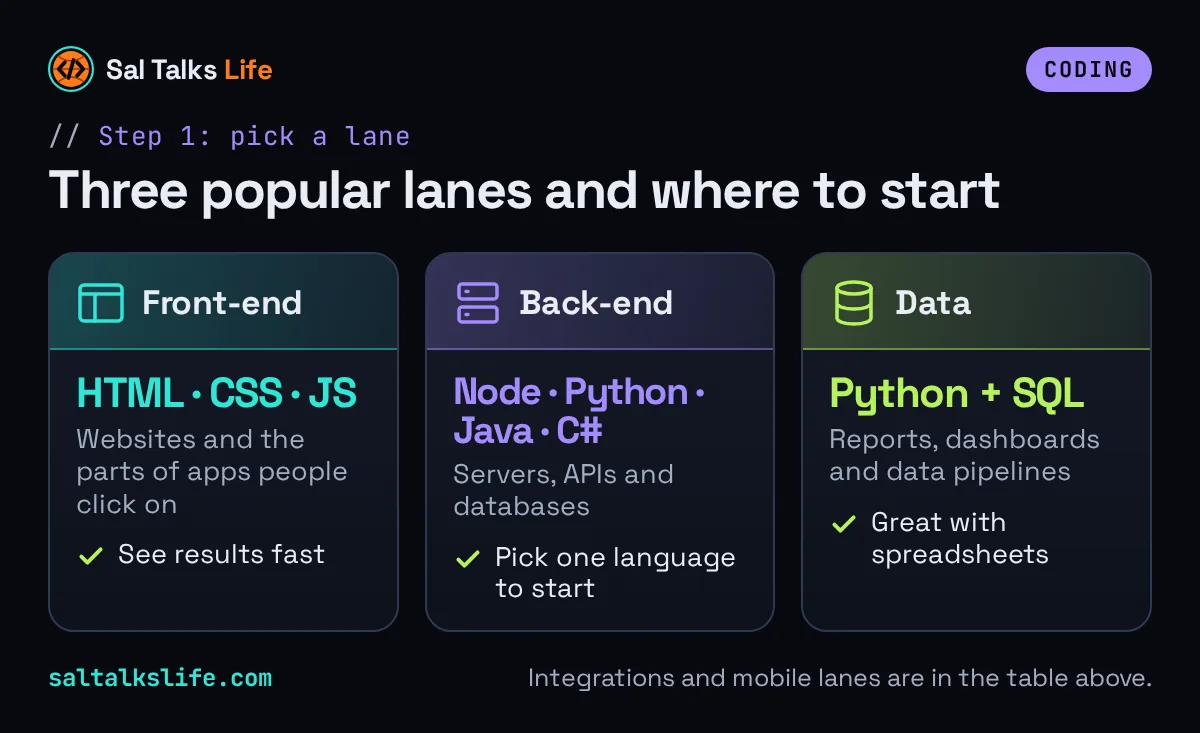This screenshot has width=1200, height=733.
Task: Click Websites and the parts of apps description
Action: (212, 471)
